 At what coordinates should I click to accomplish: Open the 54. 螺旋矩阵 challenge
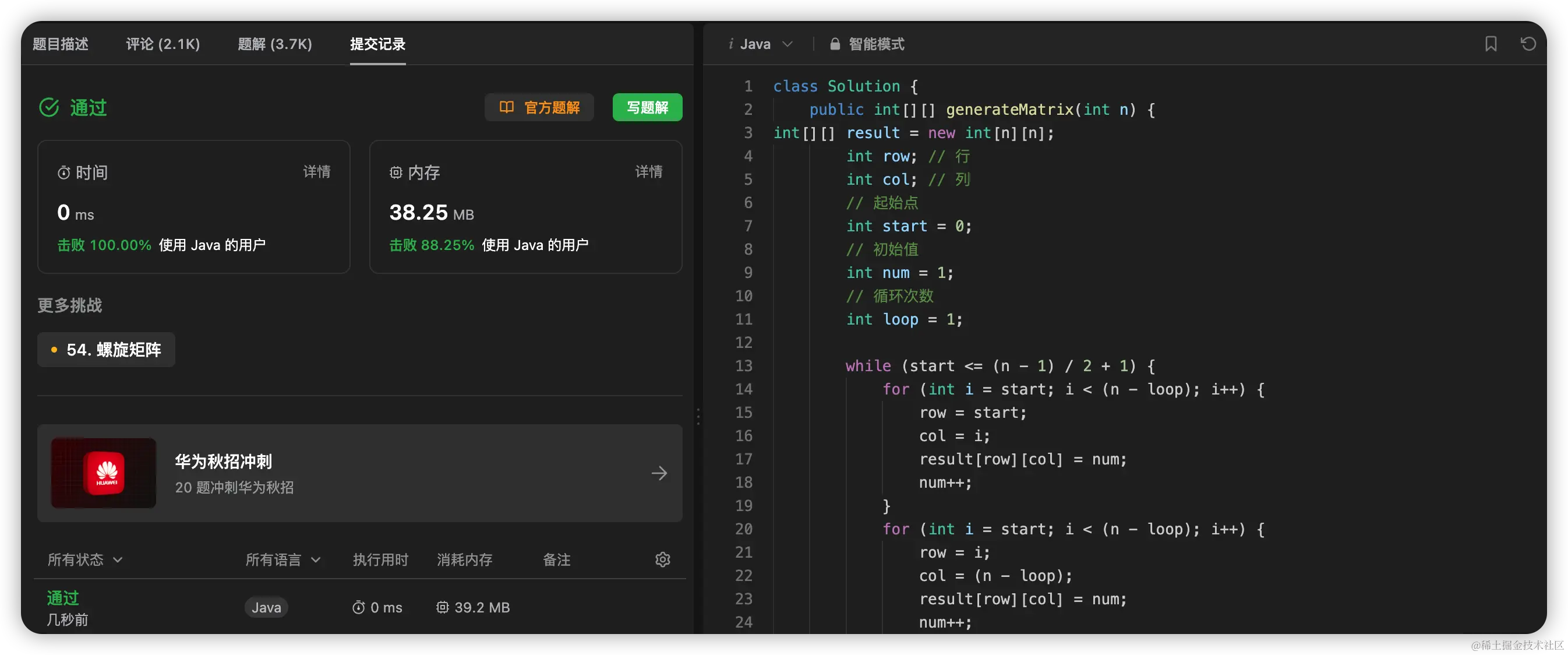coord(107,350)
